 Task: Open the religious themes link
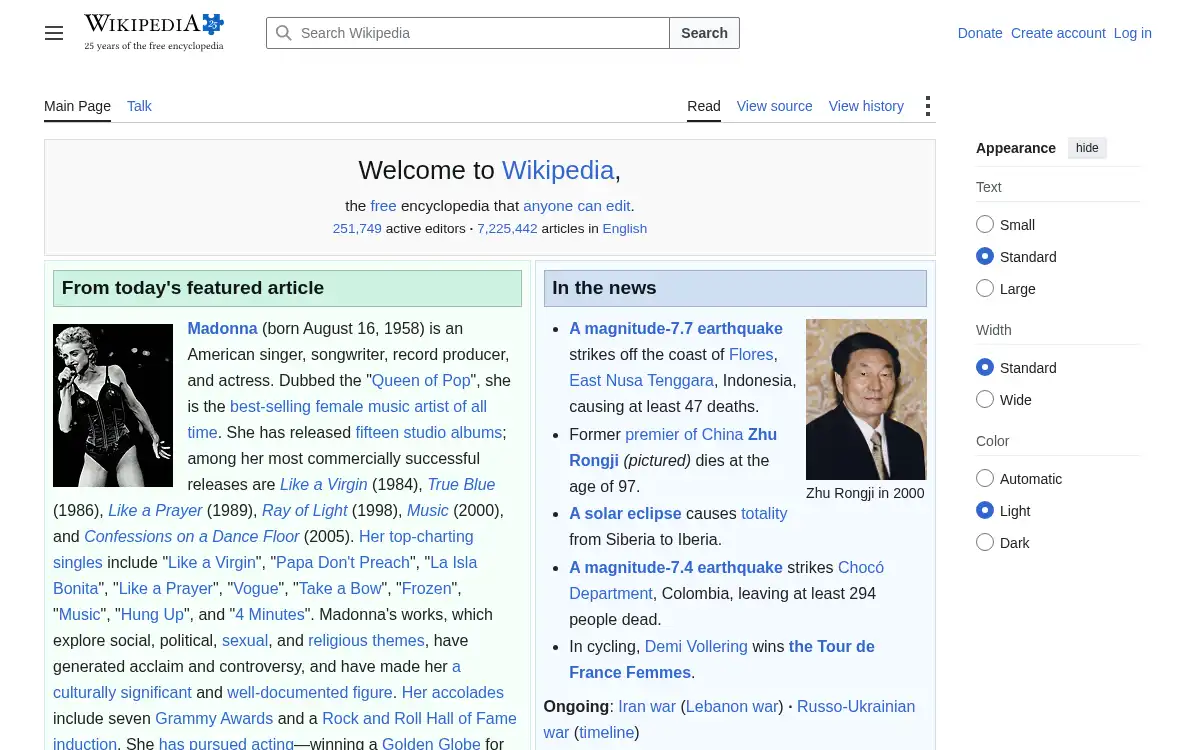pyautogui.click(x=367, y=640)
